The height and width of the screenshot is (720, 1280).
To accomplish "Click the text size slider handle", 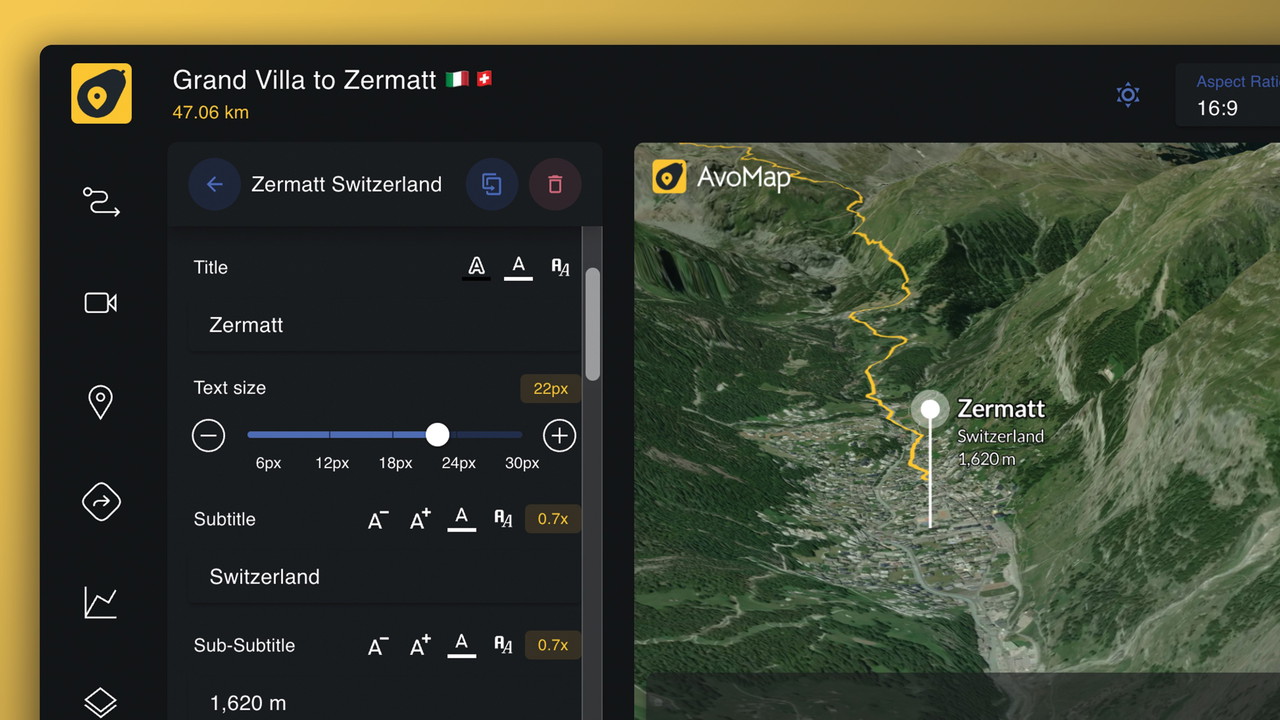I will (x=437, y=435).
